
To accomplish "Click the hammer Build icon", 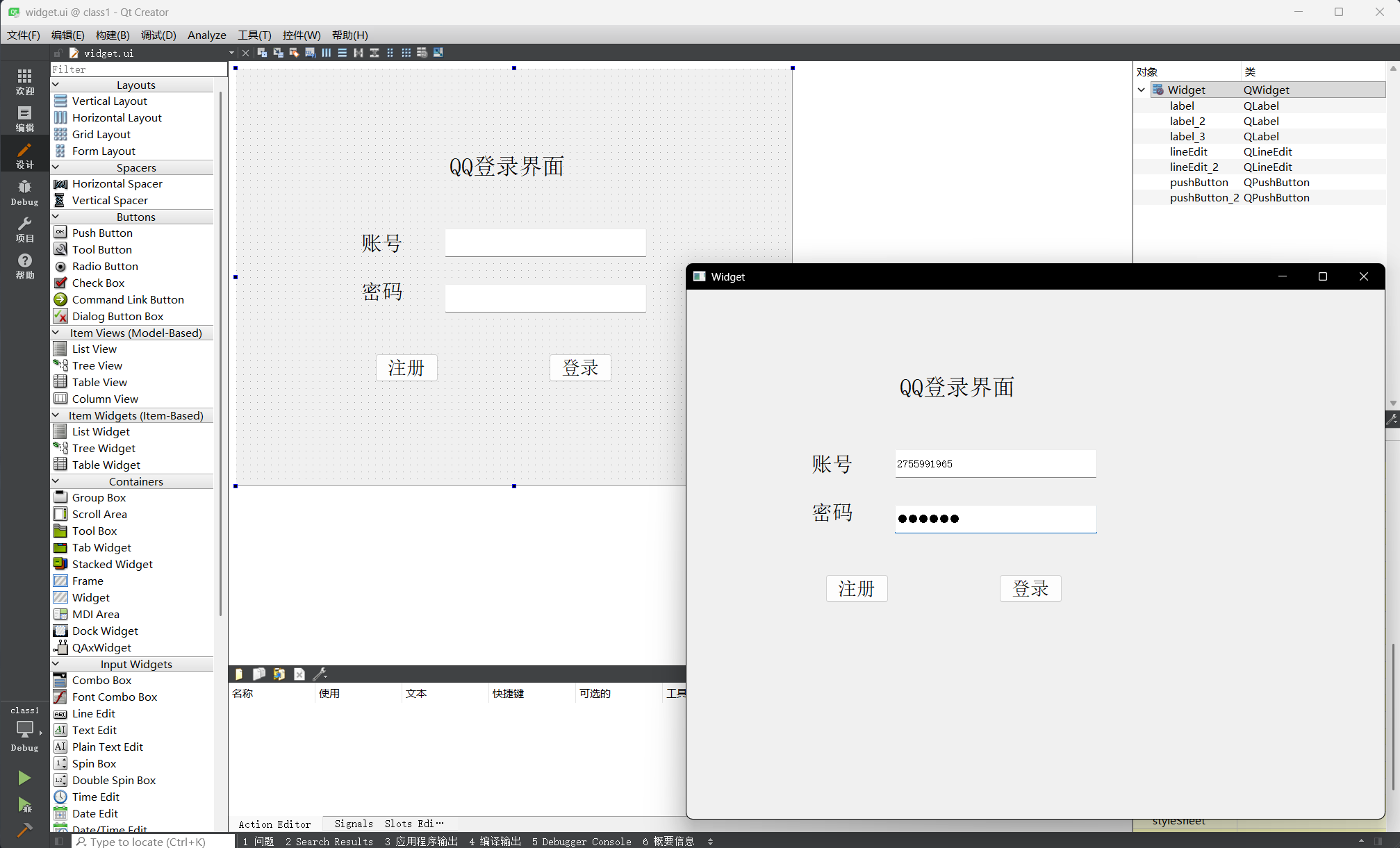I will [24, 829].
